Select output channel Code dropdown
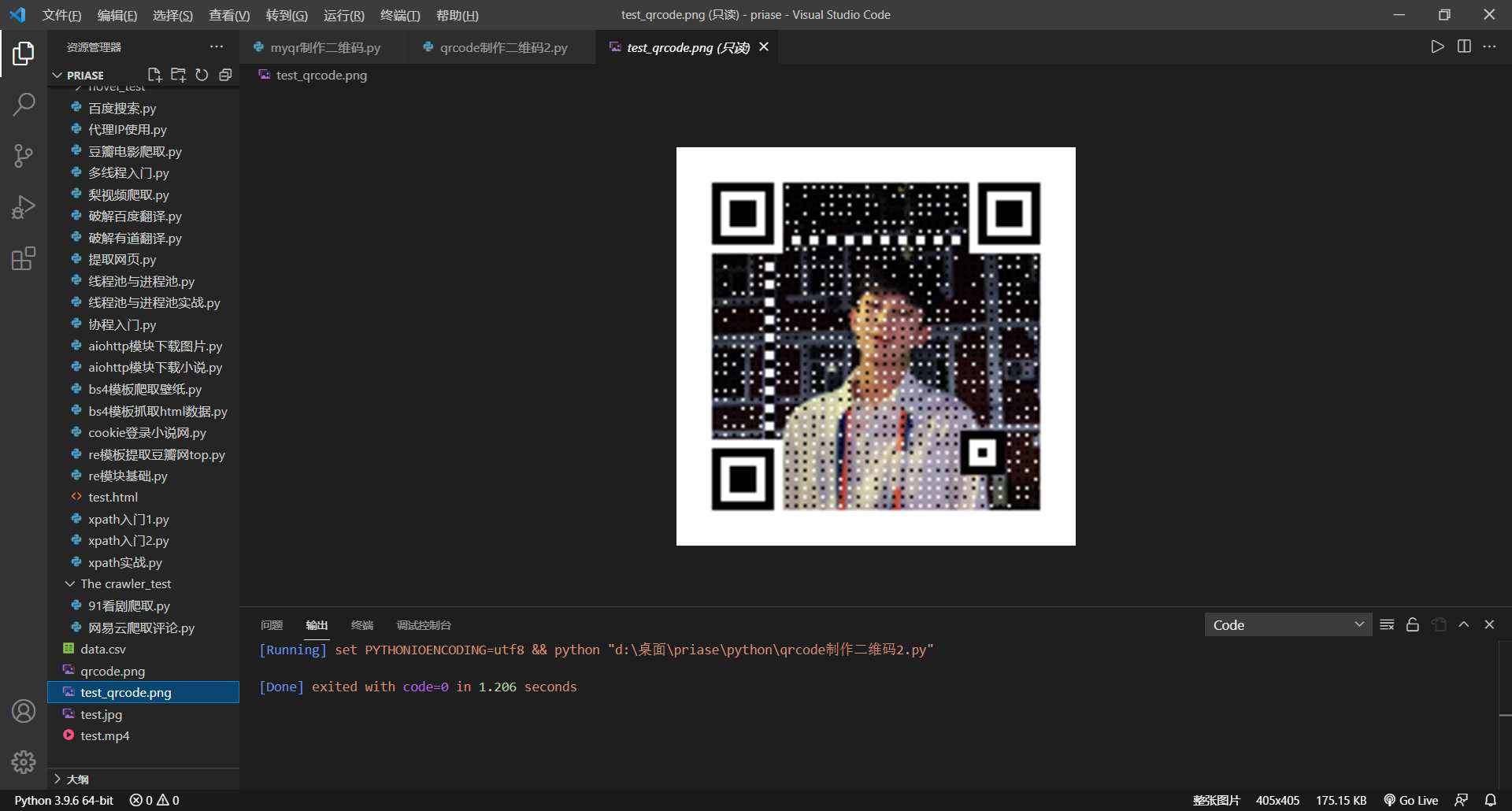The image size is (1512, 811). [1288, 624]
